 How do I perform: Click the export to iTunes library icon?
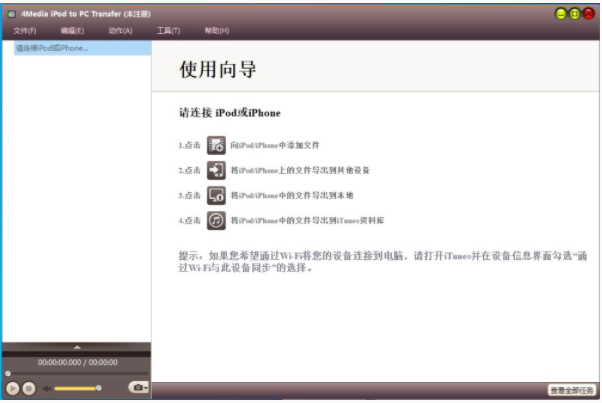(216, 220)
